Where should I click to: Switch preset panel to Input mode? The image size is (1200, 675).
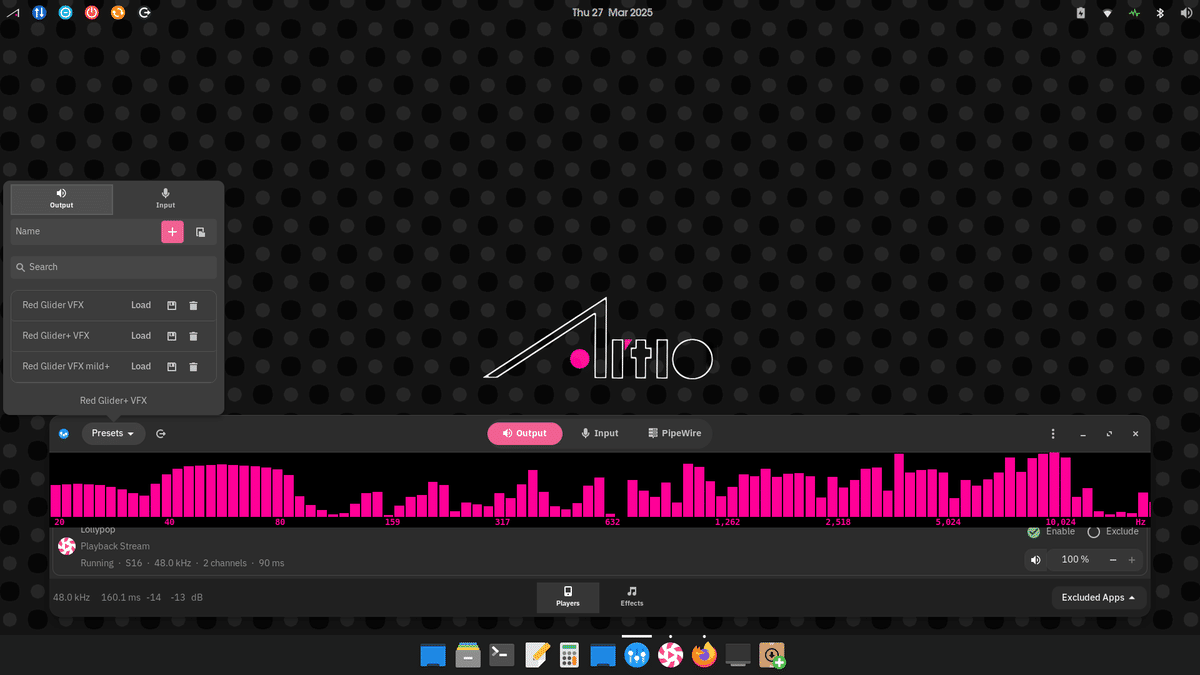click(164, 199)
